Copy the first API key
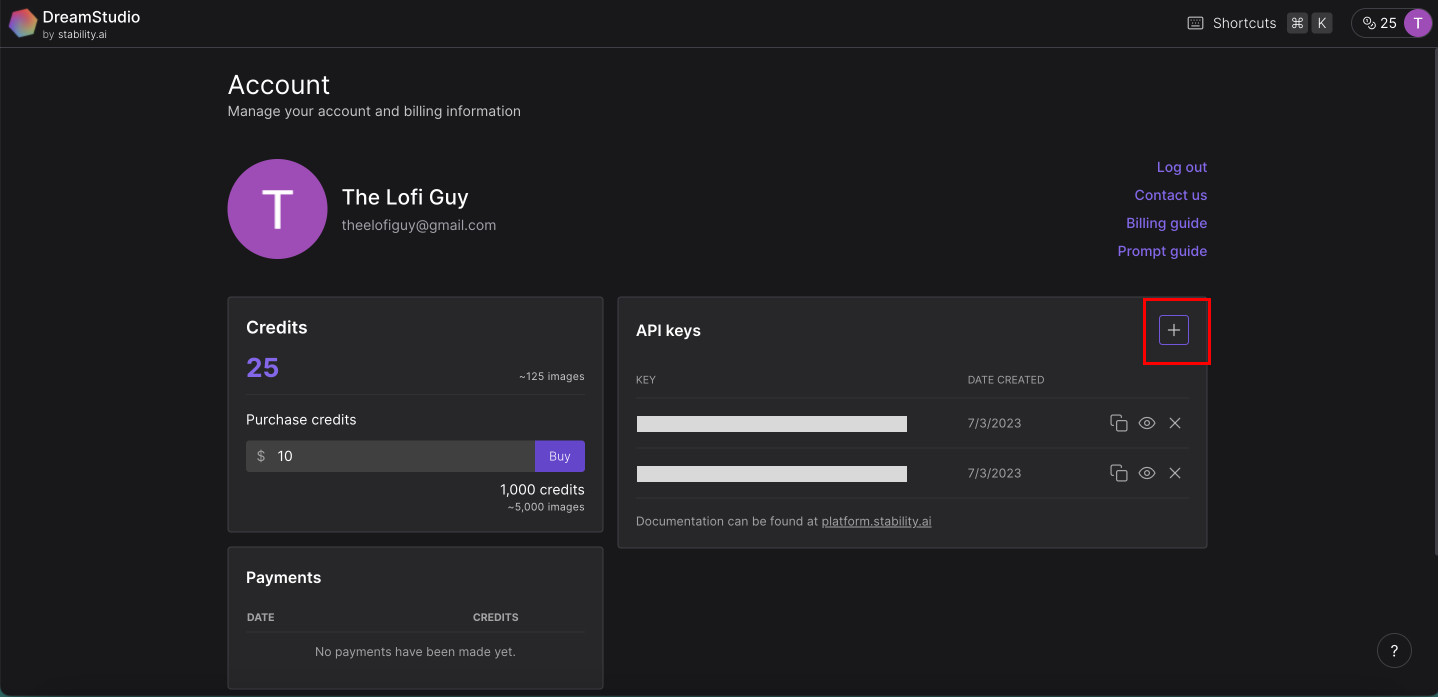This screenshot has width=1438, height=697. (x=1119, y=423)
